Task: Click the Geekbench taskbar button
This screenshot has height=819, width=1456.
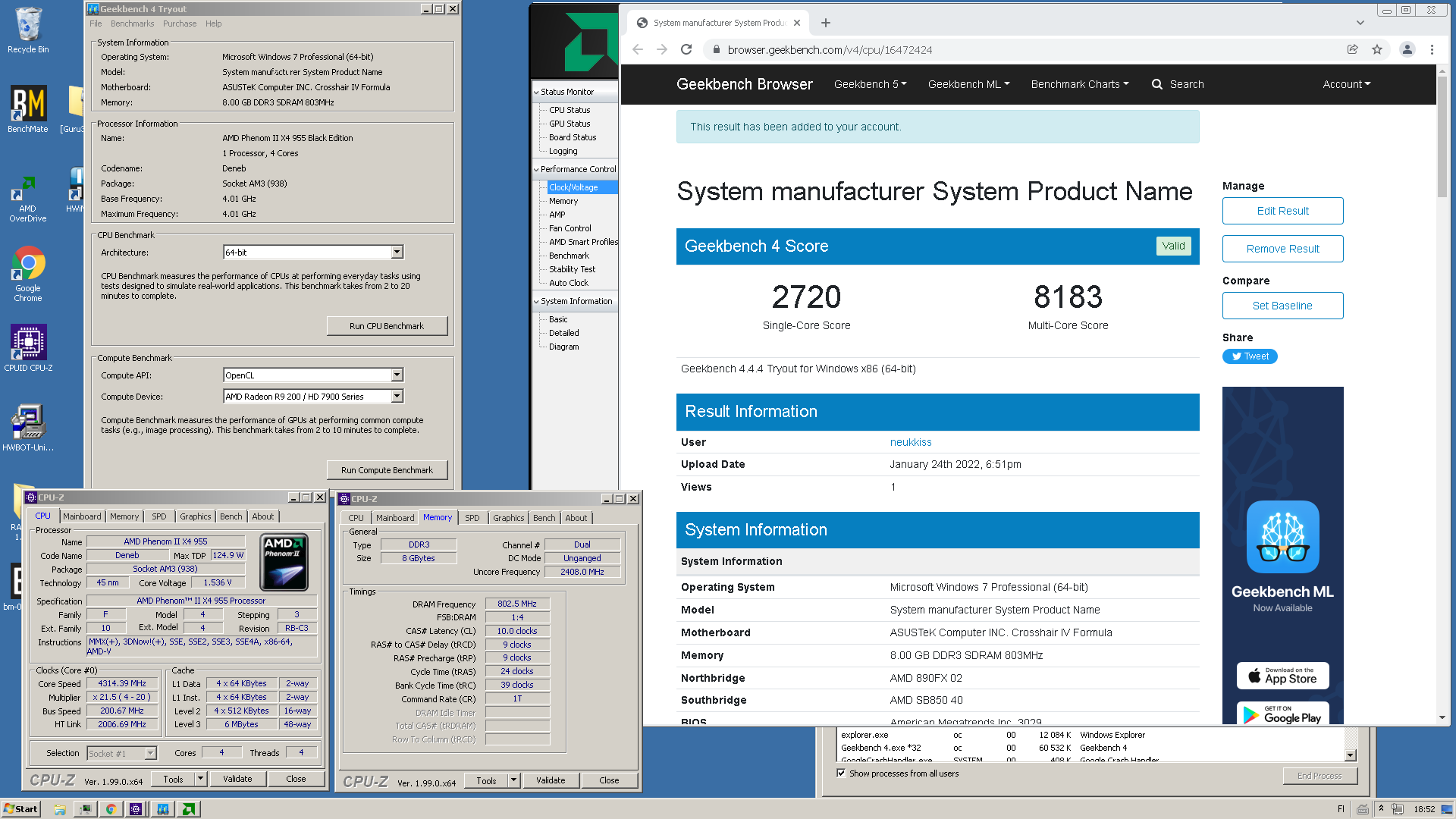Action: click(162, 809)
